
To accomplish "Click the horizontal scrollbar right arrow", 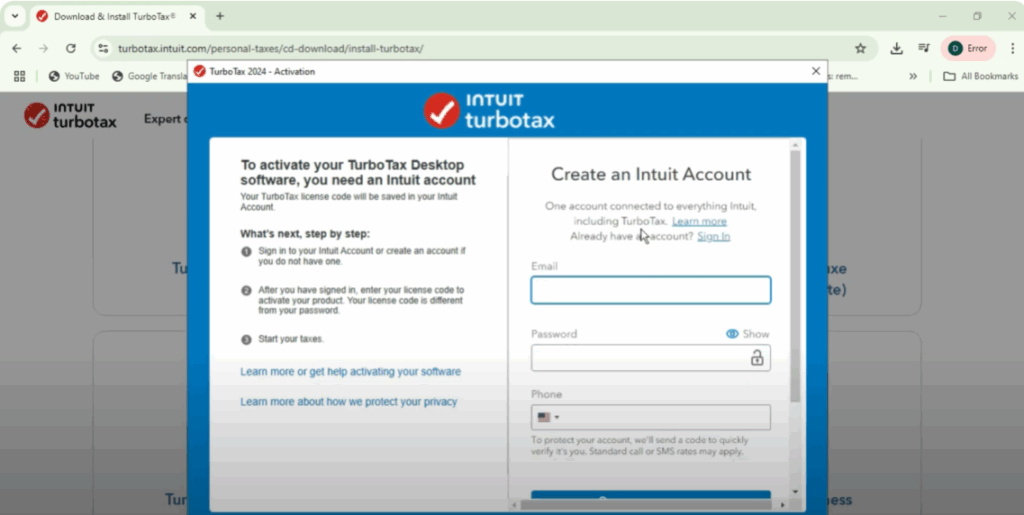I will [x=782, y=505].
